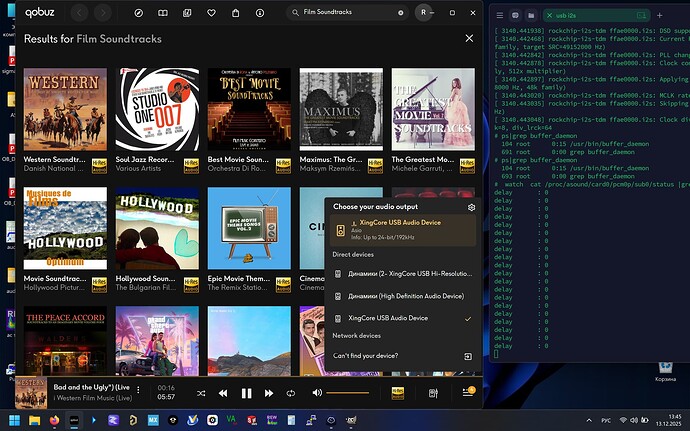Select the usb i2s terminal tab

click(596, 15)
